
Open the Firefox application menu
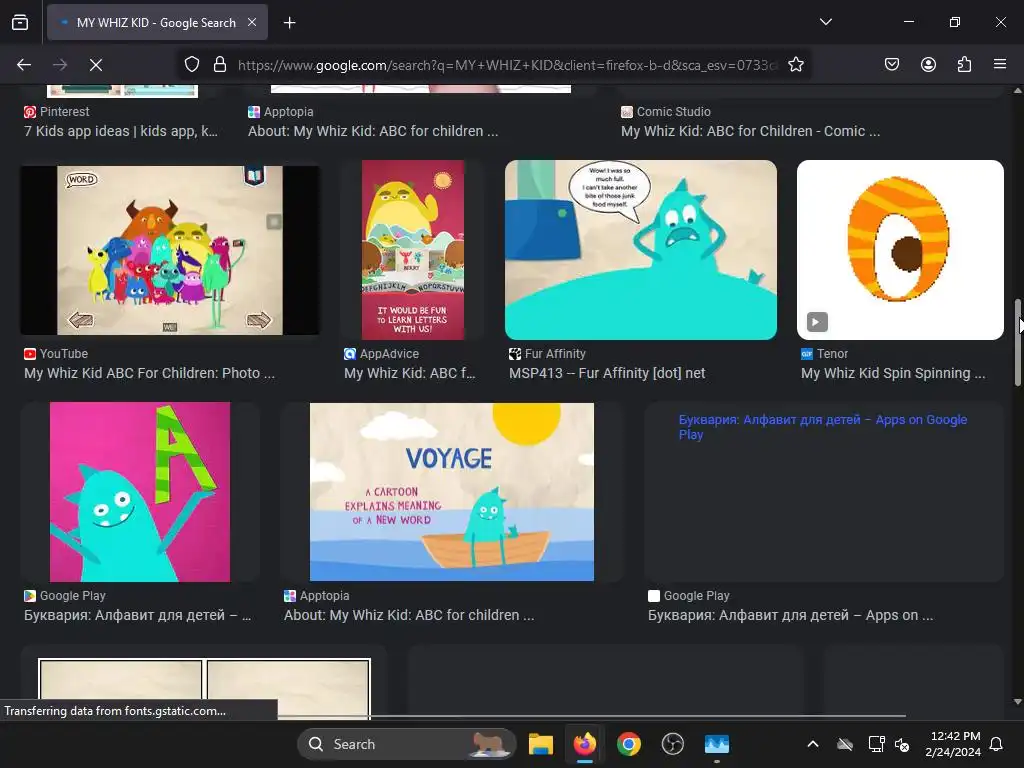[x=1000, y=65]
